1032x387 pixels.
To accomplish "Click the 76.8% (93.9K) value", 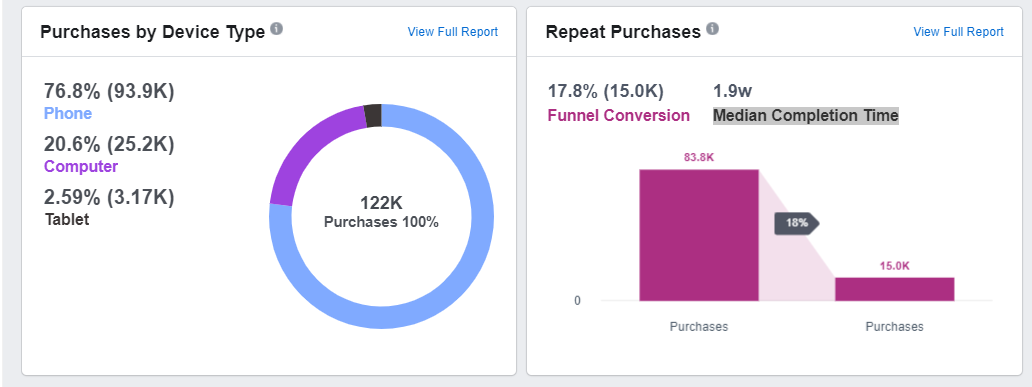I will click(109, 91).
